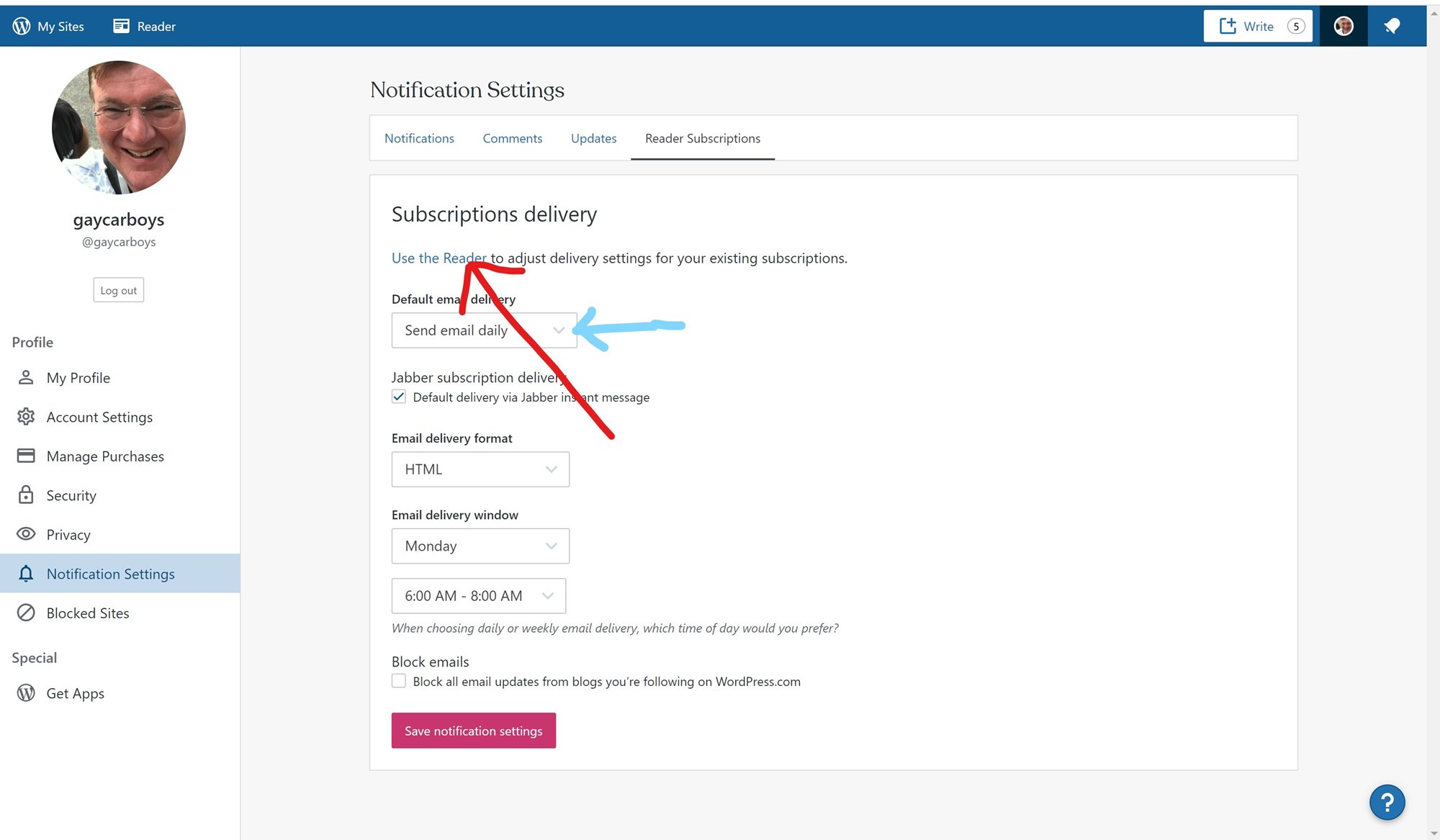Switch to the Comments tab
Viewport: 1440px width, 840px height.
point(512,138)
